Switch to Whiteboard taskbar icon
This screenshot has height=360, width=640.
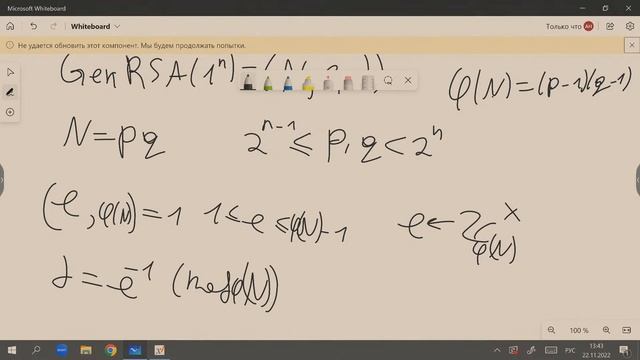135,350
